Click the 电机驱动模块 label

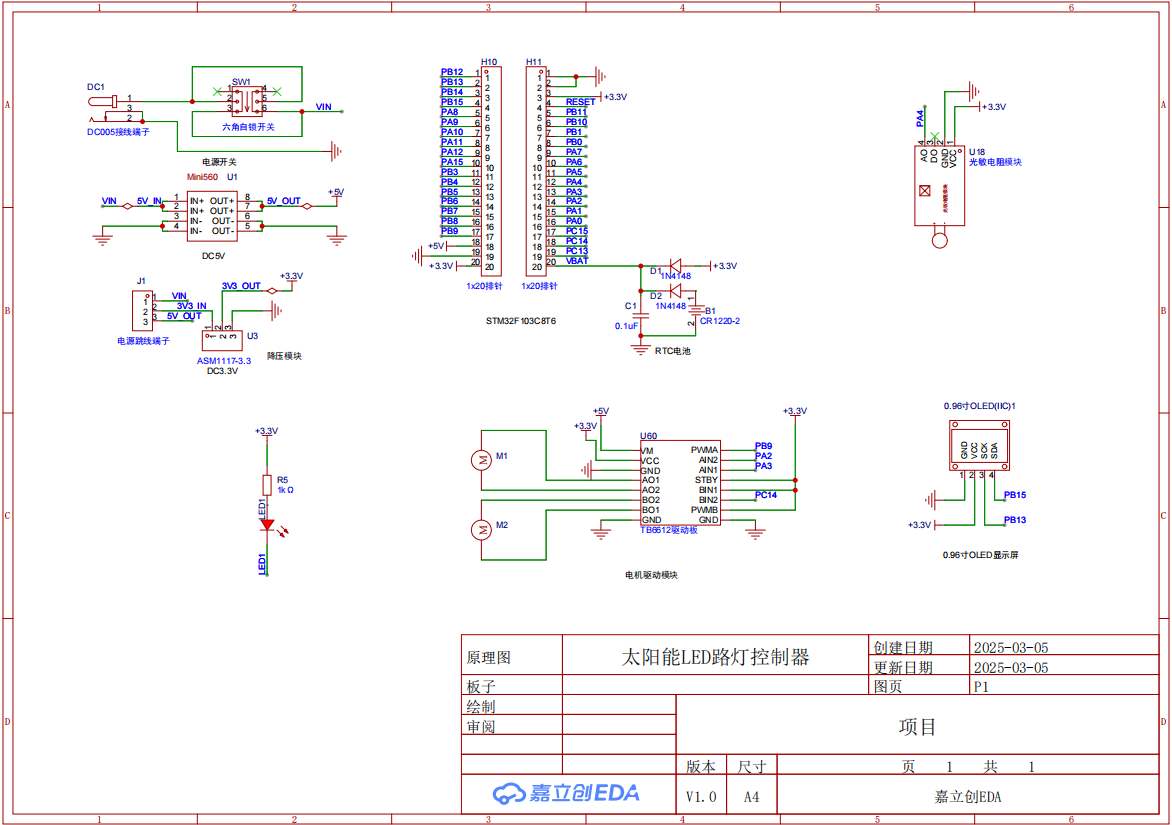(651, 575)
